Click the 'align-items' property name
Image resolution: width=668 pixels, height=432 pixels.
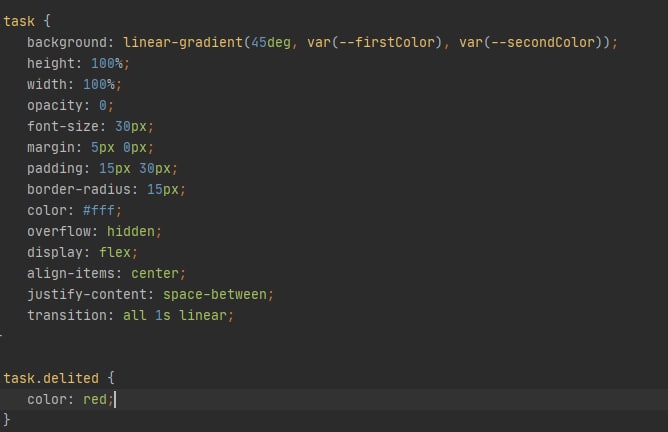pos(71,273)
